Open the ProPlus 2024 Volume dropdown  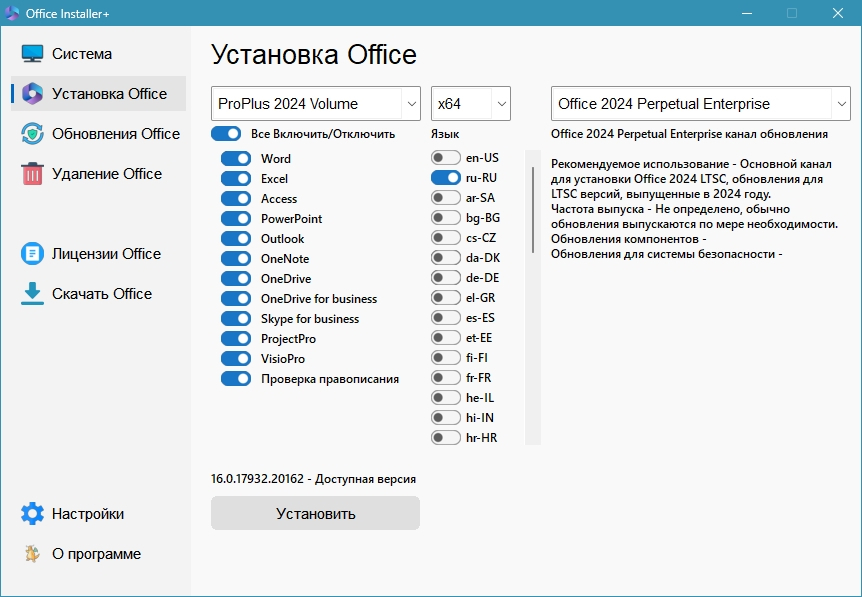click(x=316, y=103)
